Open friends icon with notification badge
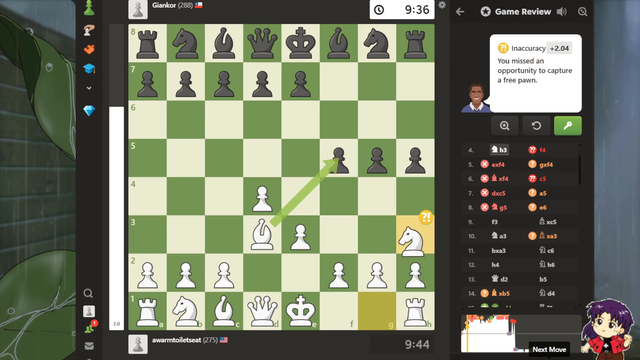The height and width of the screenshot is (360, 640). (90, 327)
